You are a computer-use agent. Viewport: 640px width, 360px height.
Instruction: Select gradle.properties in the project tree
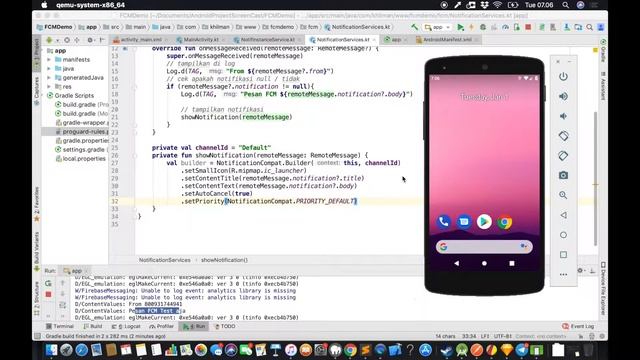82,140
